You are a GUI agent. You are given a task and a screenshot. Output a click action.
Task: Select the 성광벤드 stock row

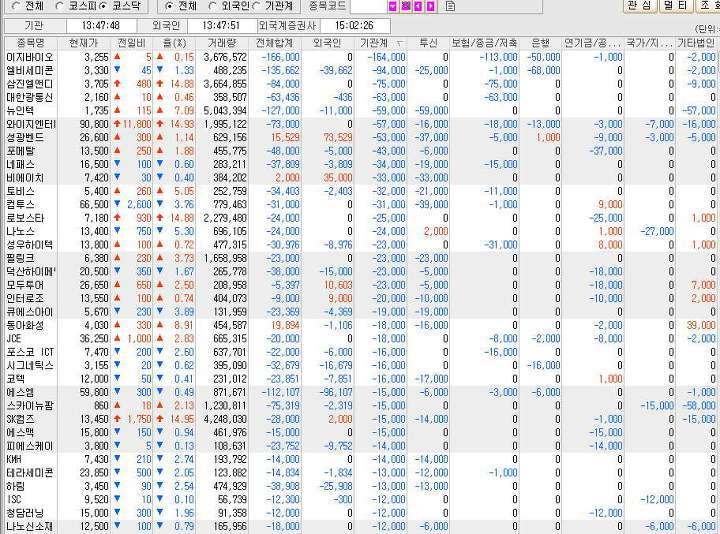click(x=360, y=137)
